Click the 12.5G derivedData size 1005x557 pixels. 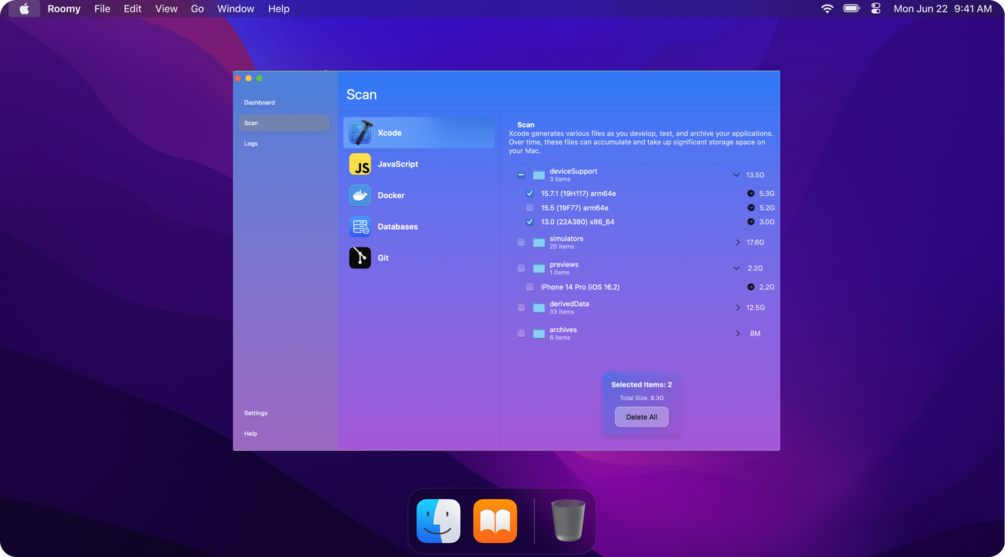coord(755,308)
